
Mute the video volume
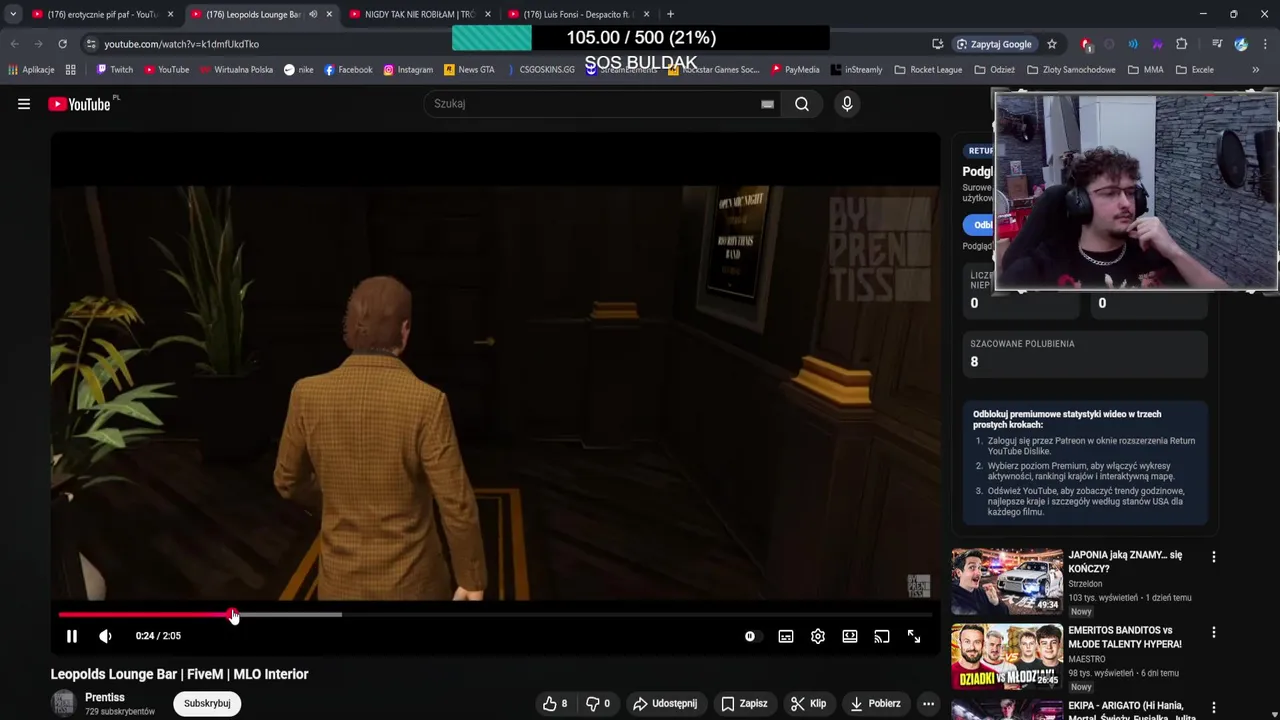[x=105, y=636]
